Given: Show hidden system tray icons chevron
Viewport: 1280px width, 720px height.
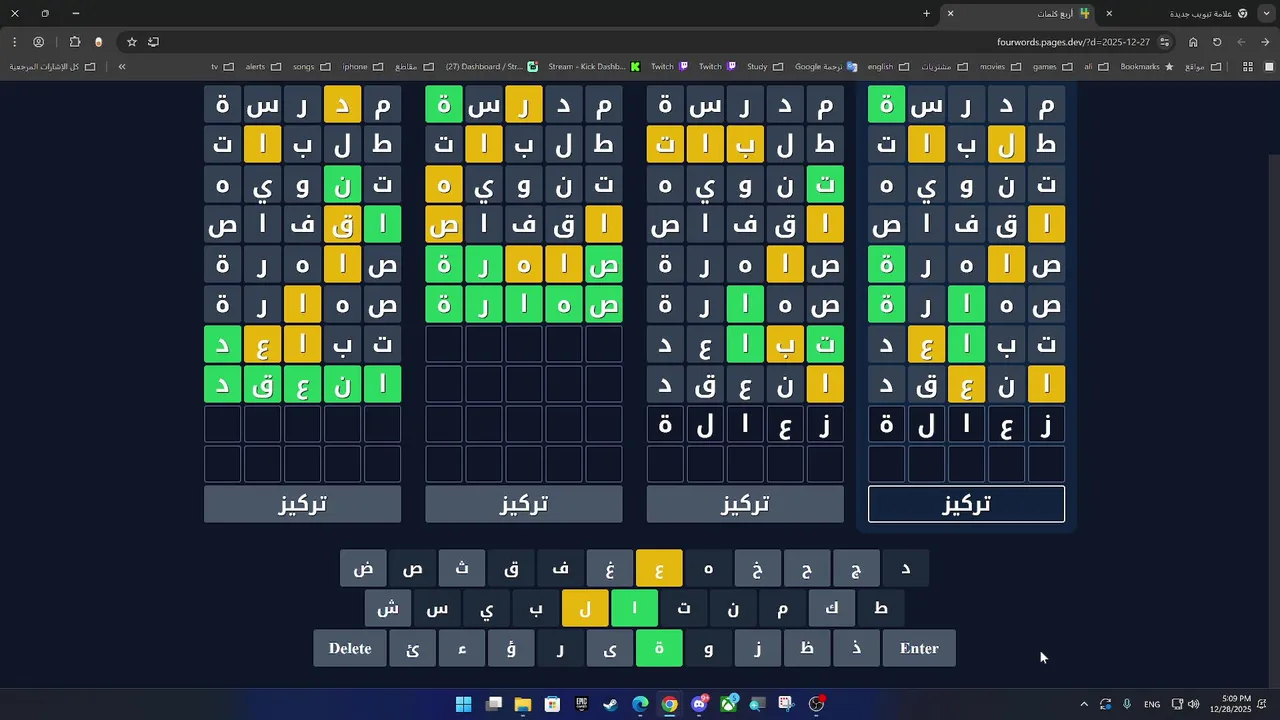Looking at the screenshot, I should [1084, 704].
